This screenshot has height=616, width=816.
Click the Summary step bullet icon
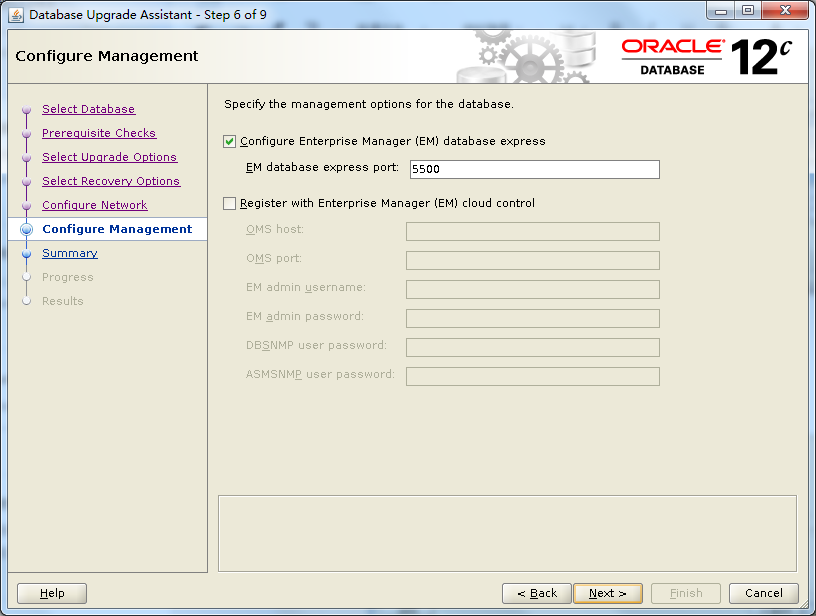(26, 253)
